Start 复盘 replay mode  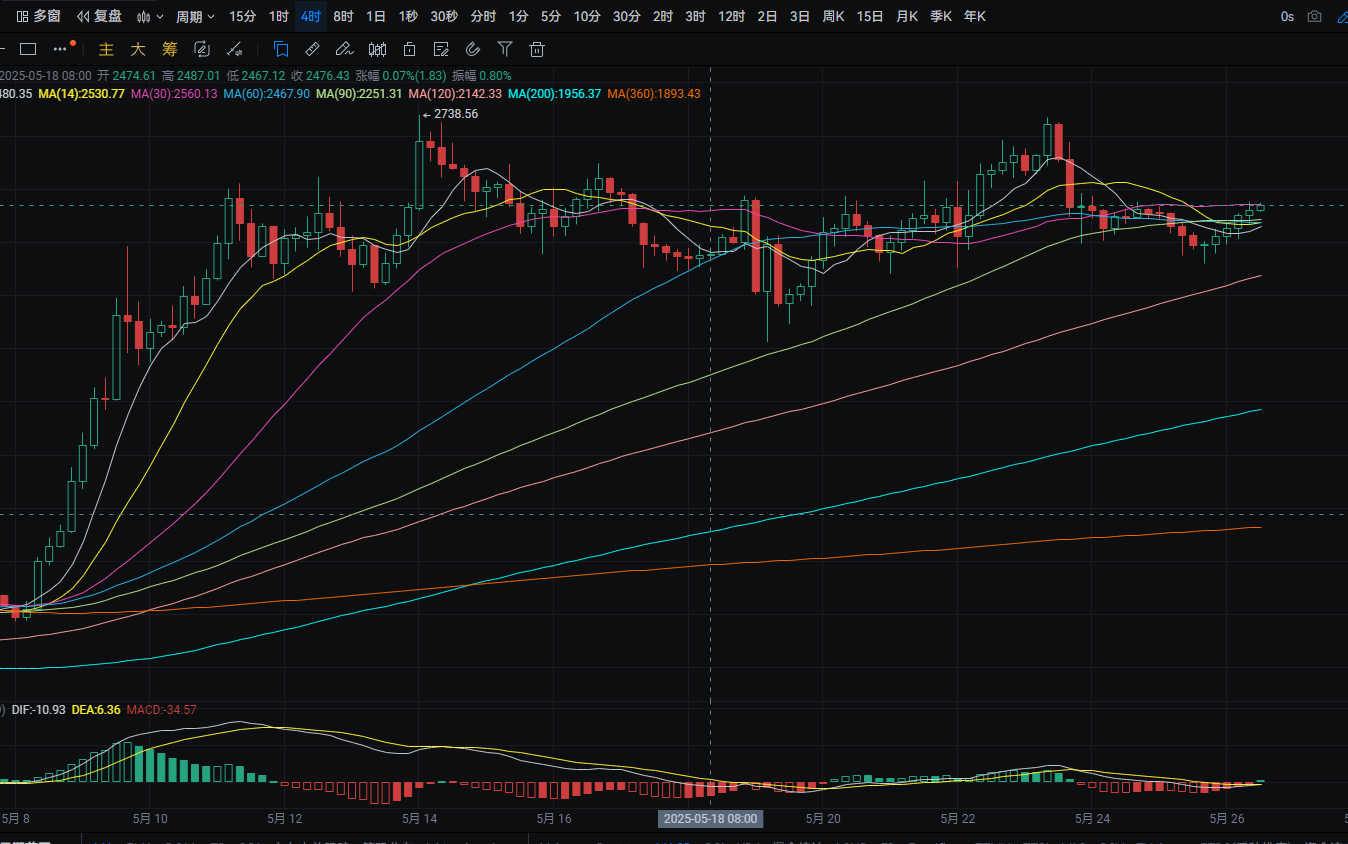(x=99, y=16)
